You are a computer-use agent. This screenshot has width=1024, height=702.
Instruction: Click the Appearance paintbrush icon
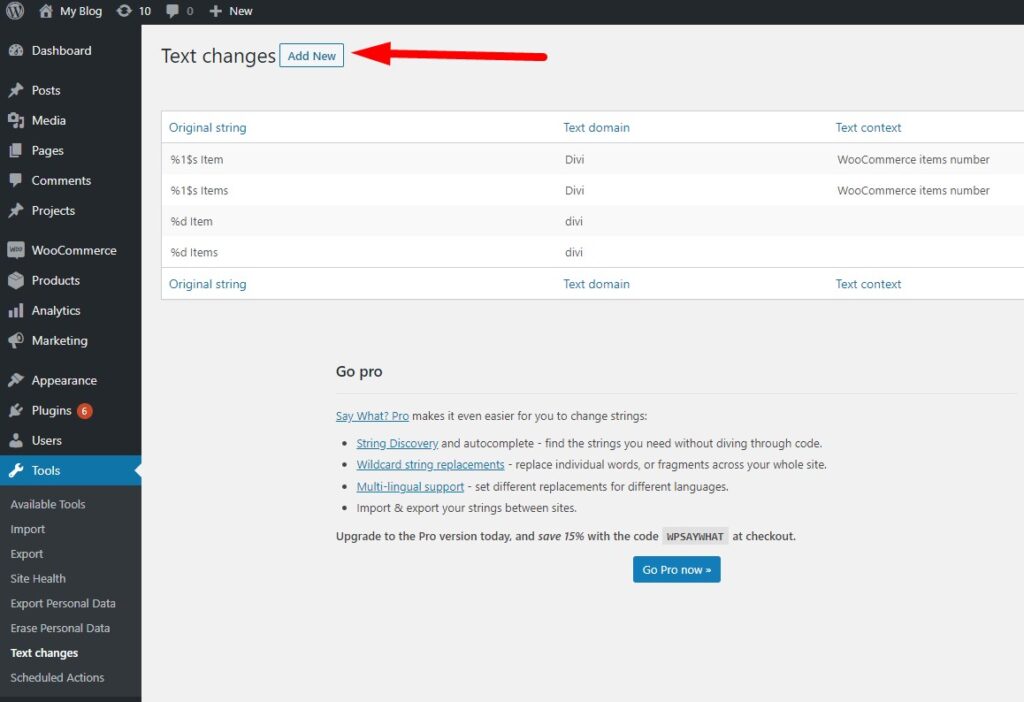tap(16, 380)
